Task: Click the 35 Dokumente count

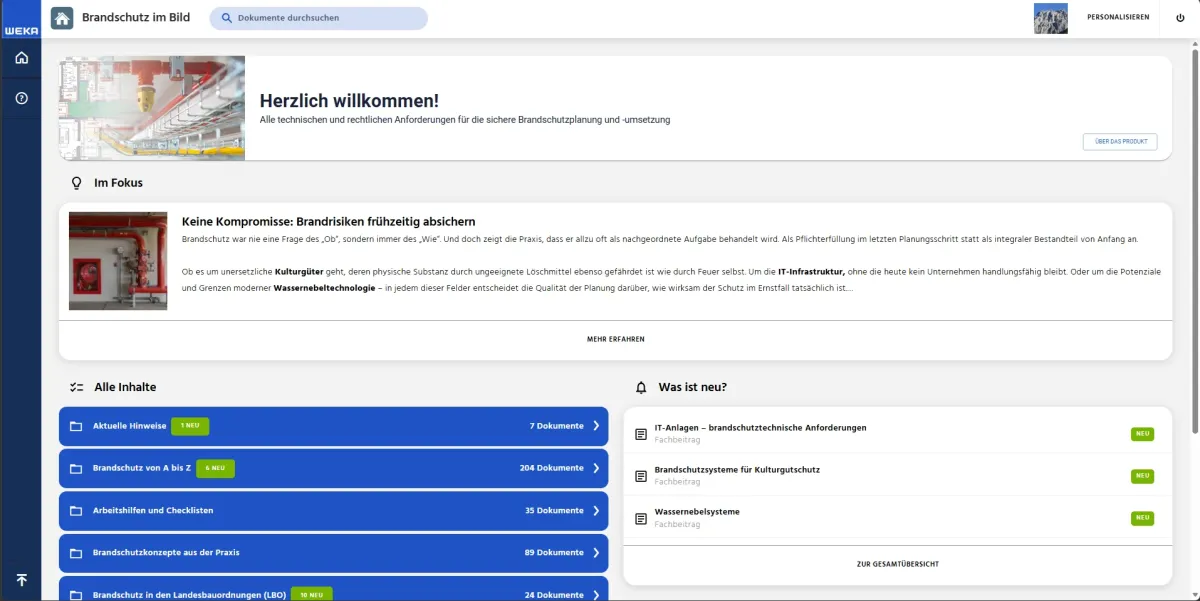Action: point(554,510)
